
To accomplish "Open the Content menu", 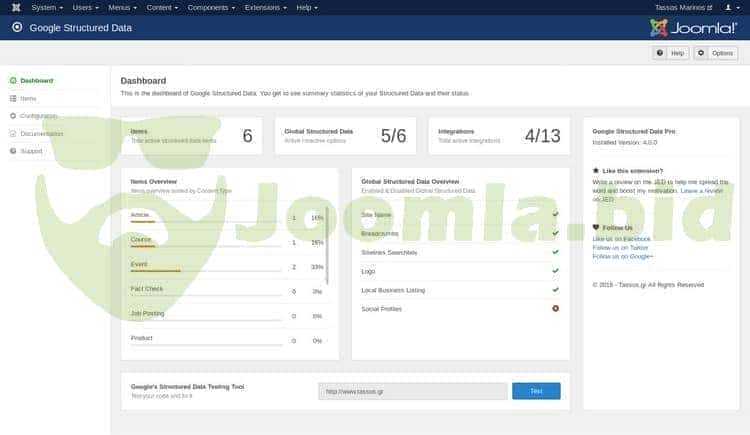I will tap(162, 8).
